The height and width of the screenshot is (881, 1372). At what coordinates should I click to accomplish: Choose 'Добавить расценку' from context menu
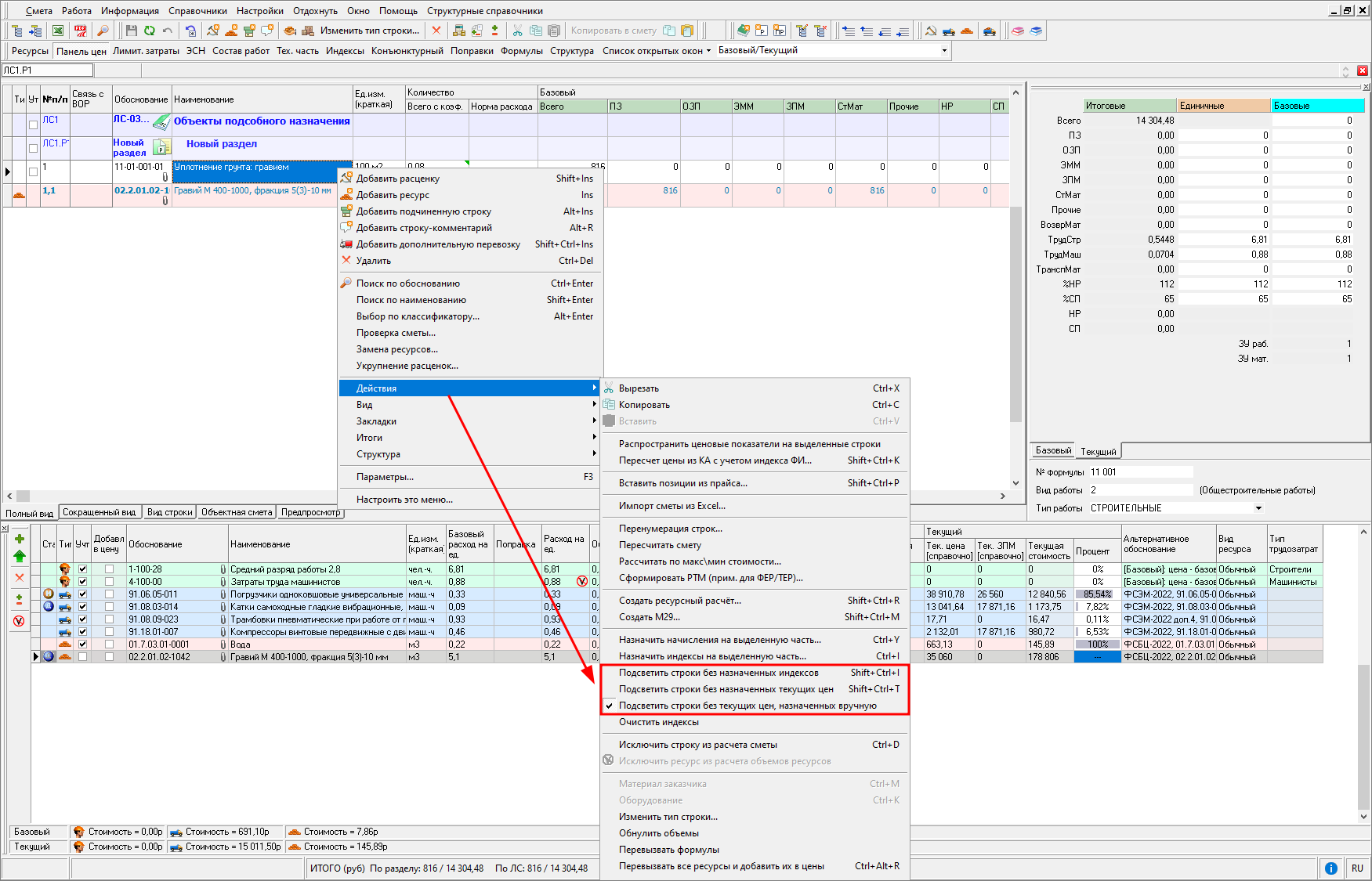pyautogui.click(x=397, y=179)
